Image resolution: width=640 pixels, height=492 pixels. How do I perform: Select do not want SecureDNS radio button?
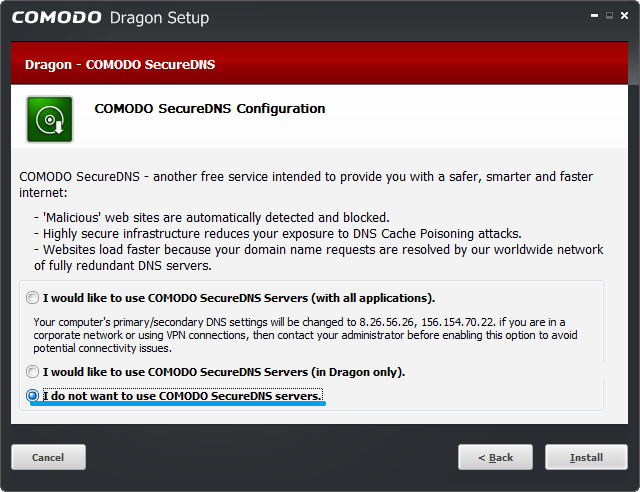coord(32,395)
